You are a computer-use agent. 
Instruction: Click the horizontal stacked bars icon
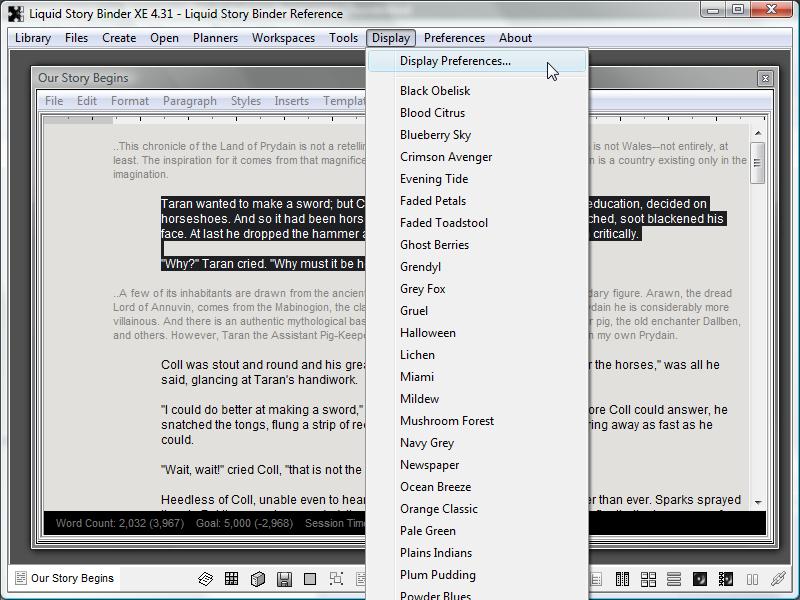pos(674,579)
